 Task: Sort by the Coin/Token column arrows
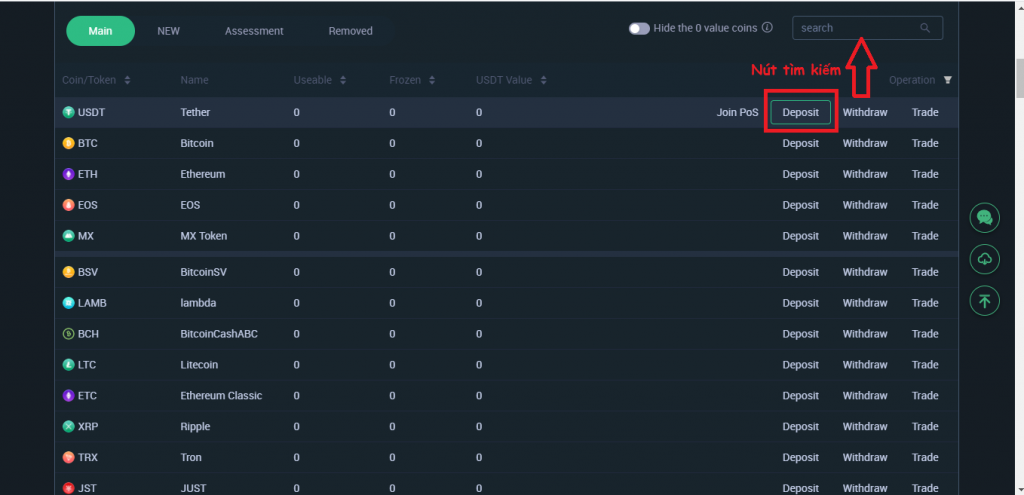(x=127, y=80)
